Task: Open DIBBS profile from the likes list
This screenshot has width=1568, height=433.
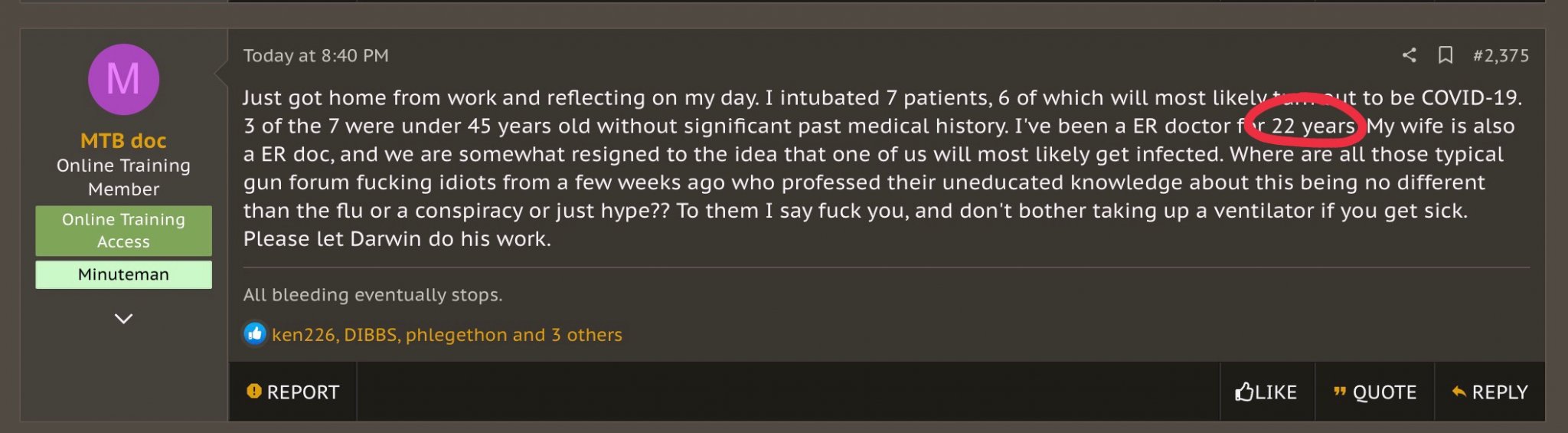Action: click(371, 335)
